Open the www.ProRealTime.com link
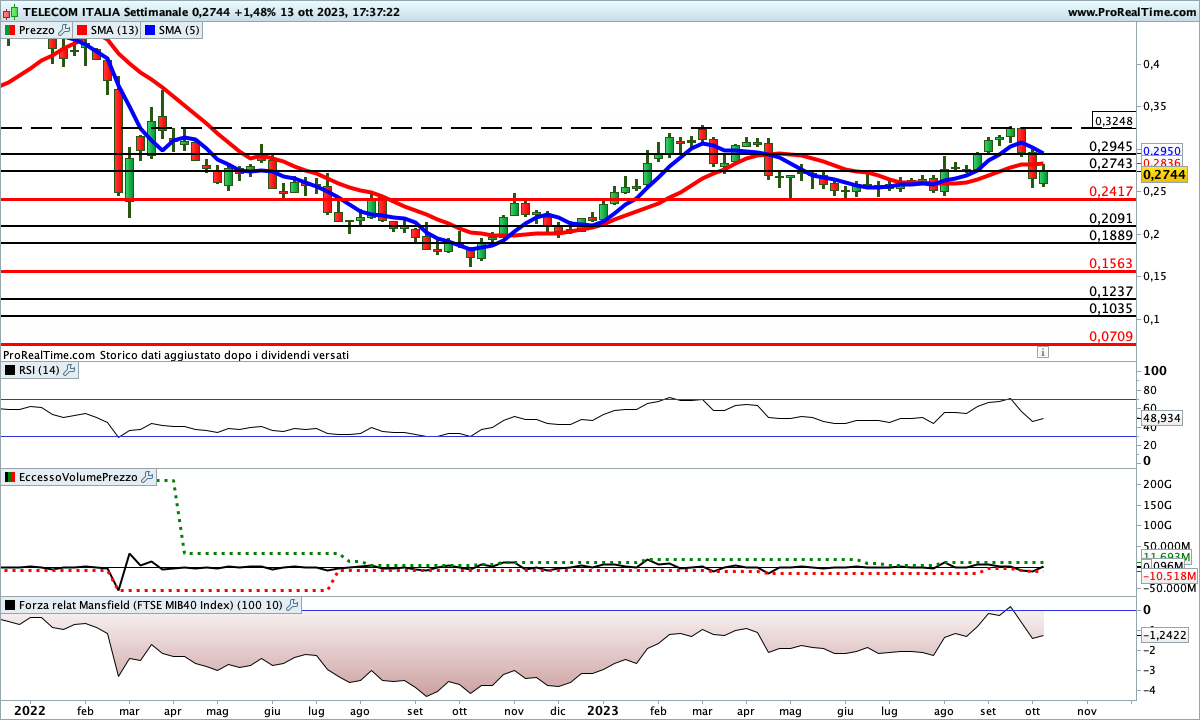This screenshot has width=1200, height=720. [x=1131, y=12]
